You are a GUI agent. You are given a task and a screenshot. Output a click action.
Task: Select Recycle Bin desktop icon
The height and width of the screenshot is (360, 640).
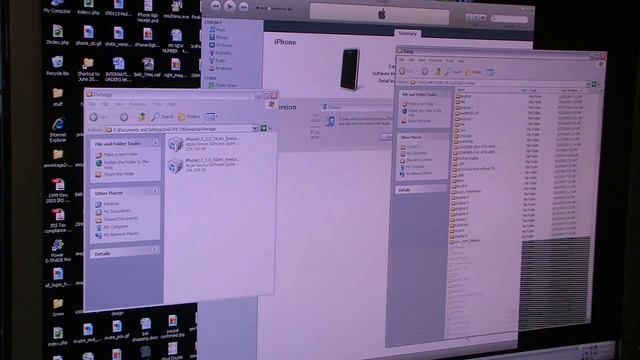click(58, 66)
